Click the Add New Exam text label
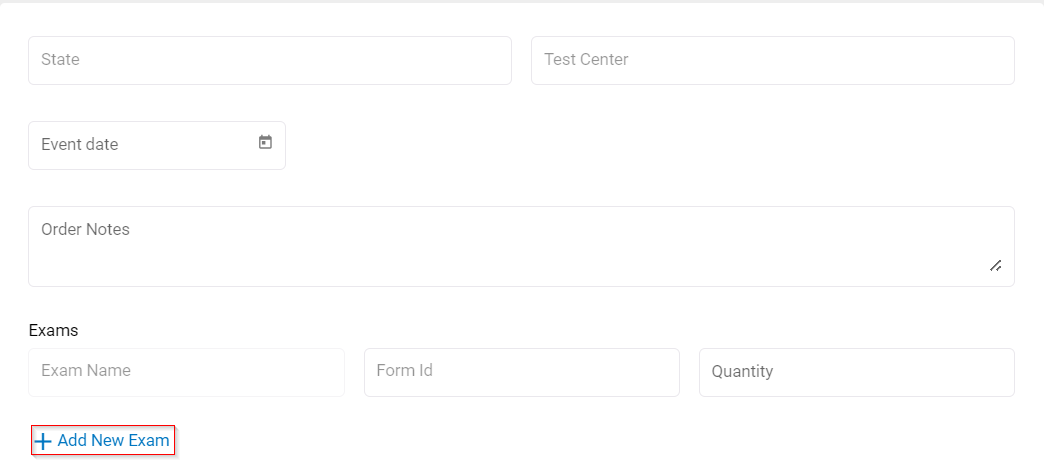Image resolution: width=1044 pixels, height=465 pixels. [114, 440]
